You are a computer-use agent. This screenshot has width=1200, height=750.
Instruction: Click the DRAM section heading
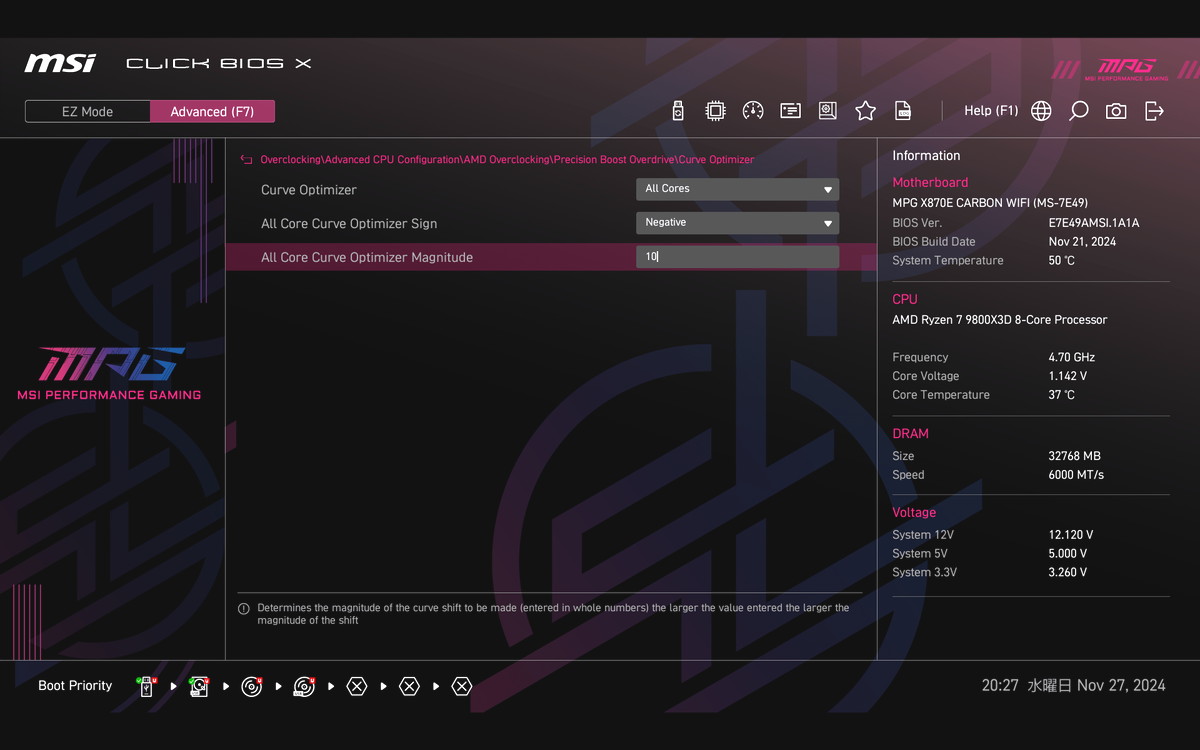tap(910, 434)
